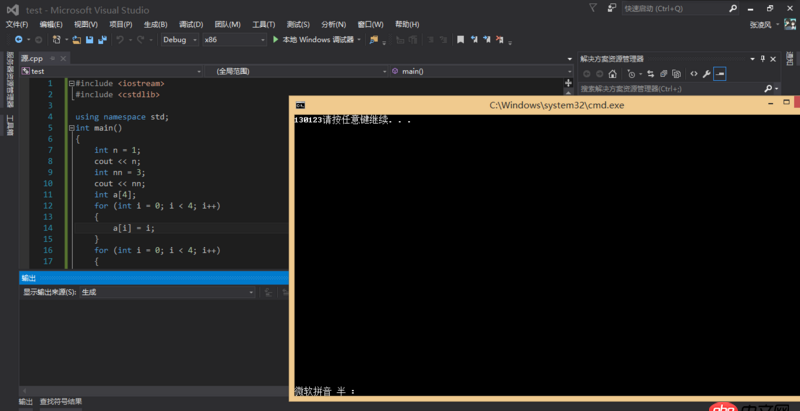800x411 pixels.
Task: Open the Solution Explorer window position menu
Action: (753, 59)
